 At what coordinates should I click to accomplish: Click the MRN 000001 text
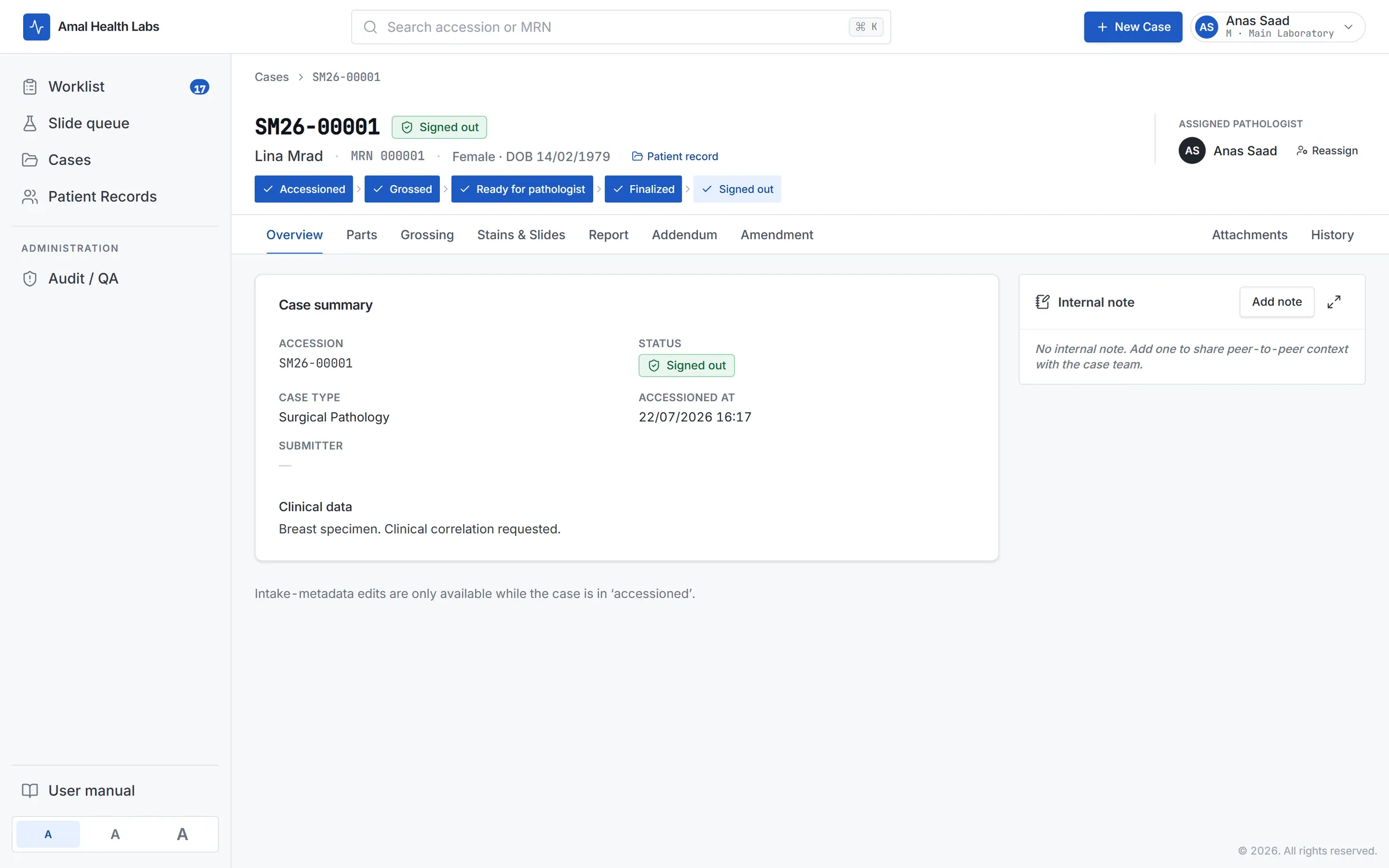[388, 156]
